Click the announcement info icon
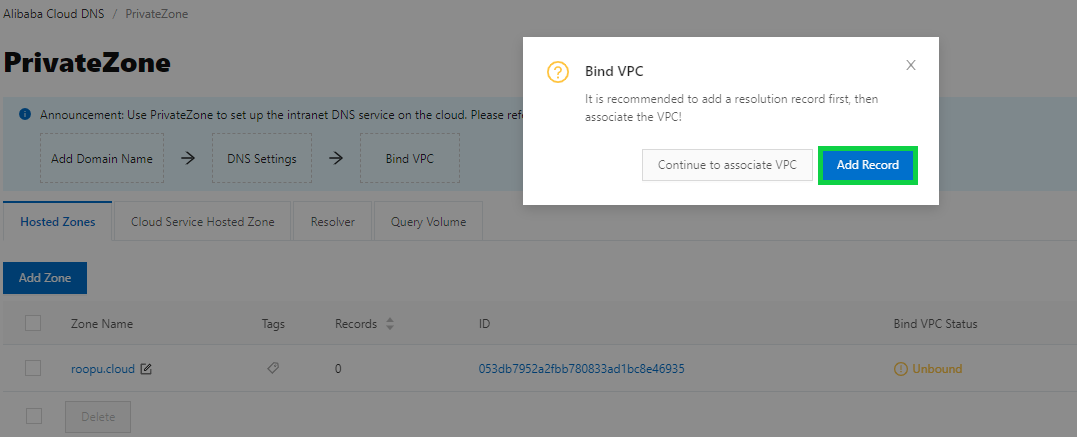 [25, 114]
